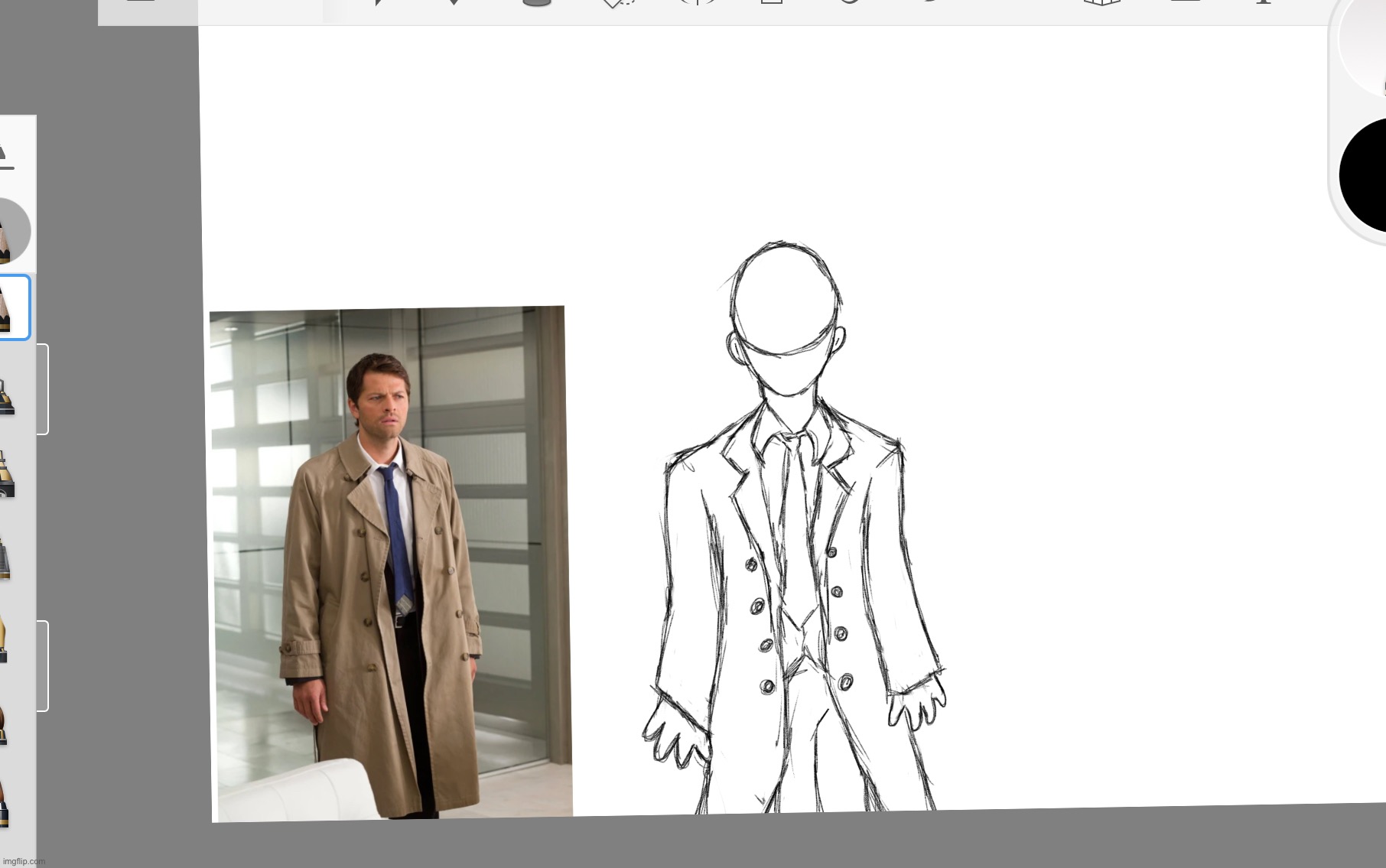Image resolution: width=1386 pixels, height=868 pixels.
Task: Select the bottom-most brush in the palette
Action: click(5, 805)
